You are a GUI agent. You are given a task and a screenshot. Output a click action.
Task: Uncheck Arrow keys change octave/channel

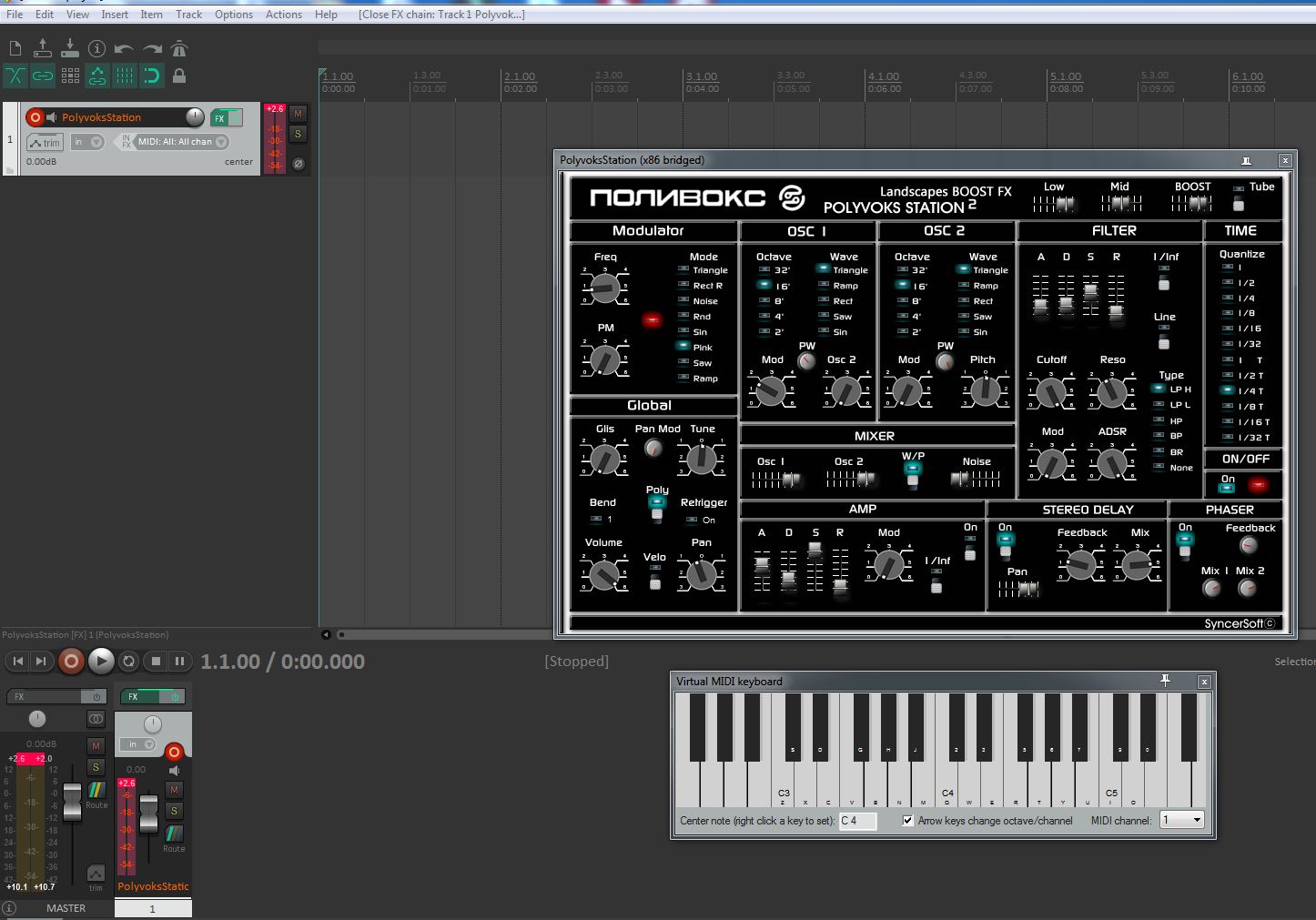point(907,820)
